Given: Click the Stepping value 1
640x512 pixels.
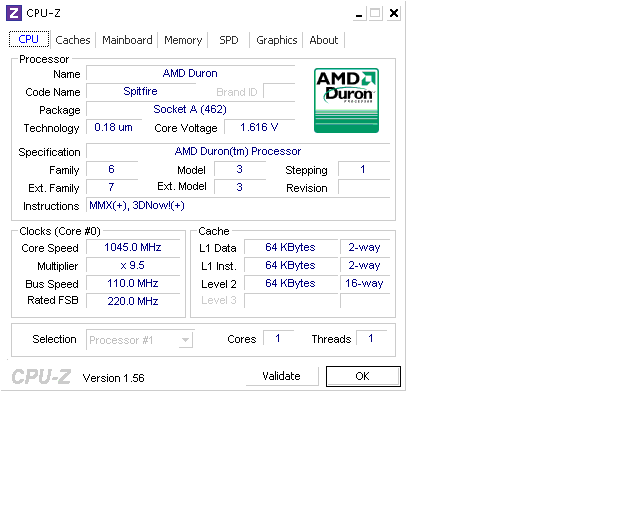Looking at the screenshot, I should [363, 169].
